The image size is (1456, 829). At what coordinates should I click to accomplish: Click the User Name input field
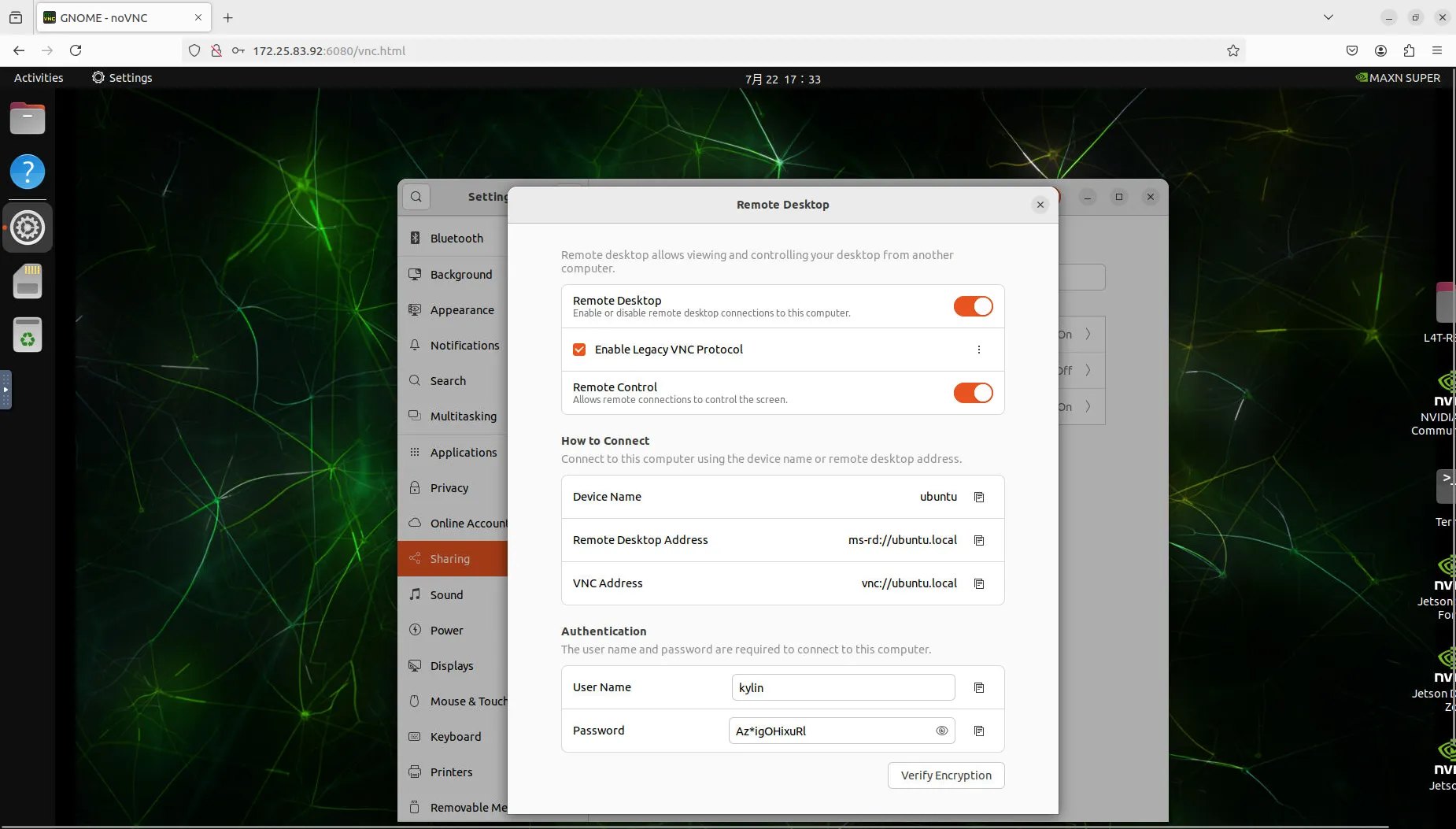[842, 687]
